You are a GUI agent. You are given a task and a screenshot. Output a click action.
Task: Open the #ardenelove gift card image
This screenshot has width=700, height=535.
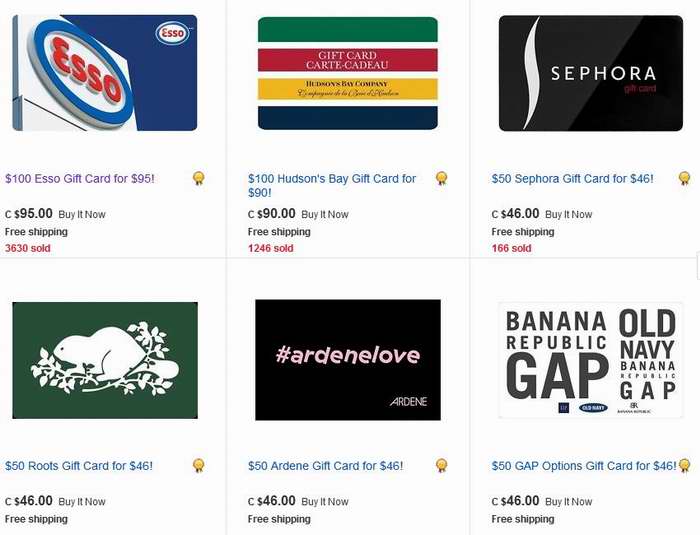pyautogui.click(x=348, y=360)
